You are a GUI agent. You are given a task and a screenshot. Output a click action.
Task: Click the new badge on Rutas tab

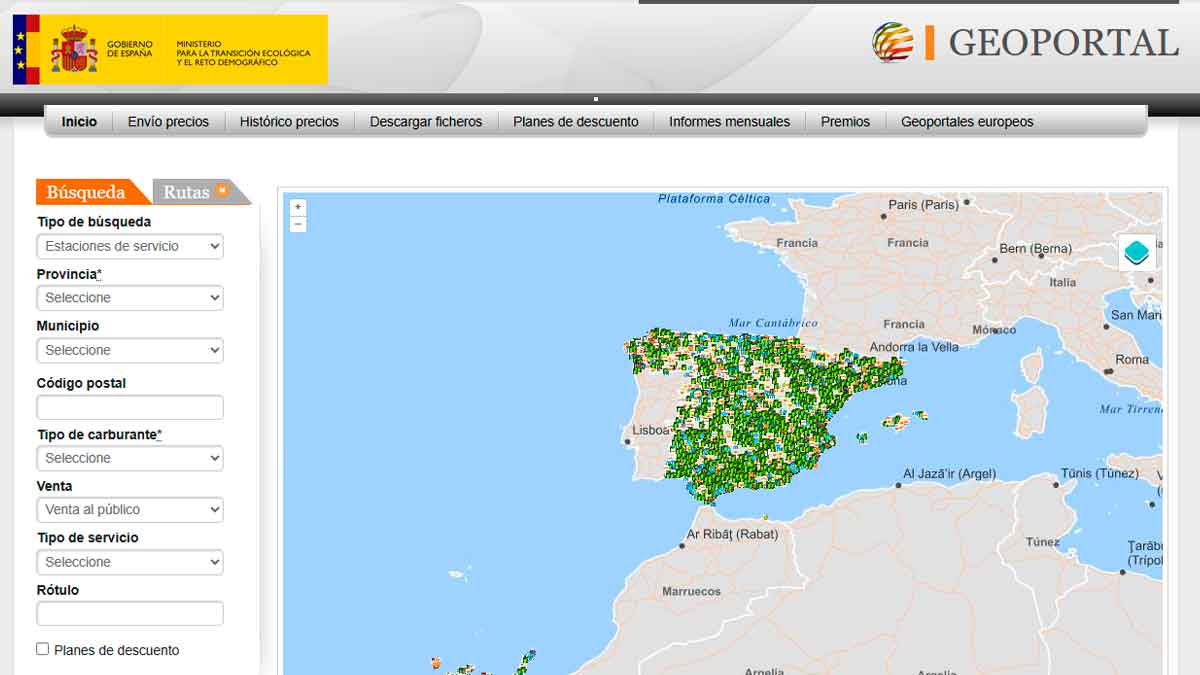pos(222,190)
